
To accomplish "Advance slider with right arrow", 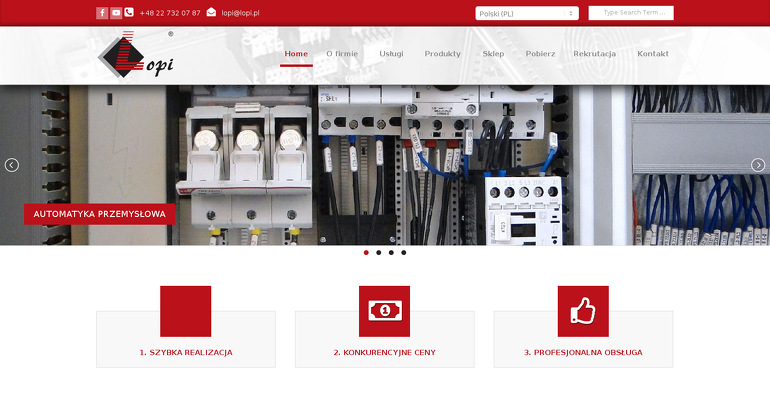I will (758, 165).
